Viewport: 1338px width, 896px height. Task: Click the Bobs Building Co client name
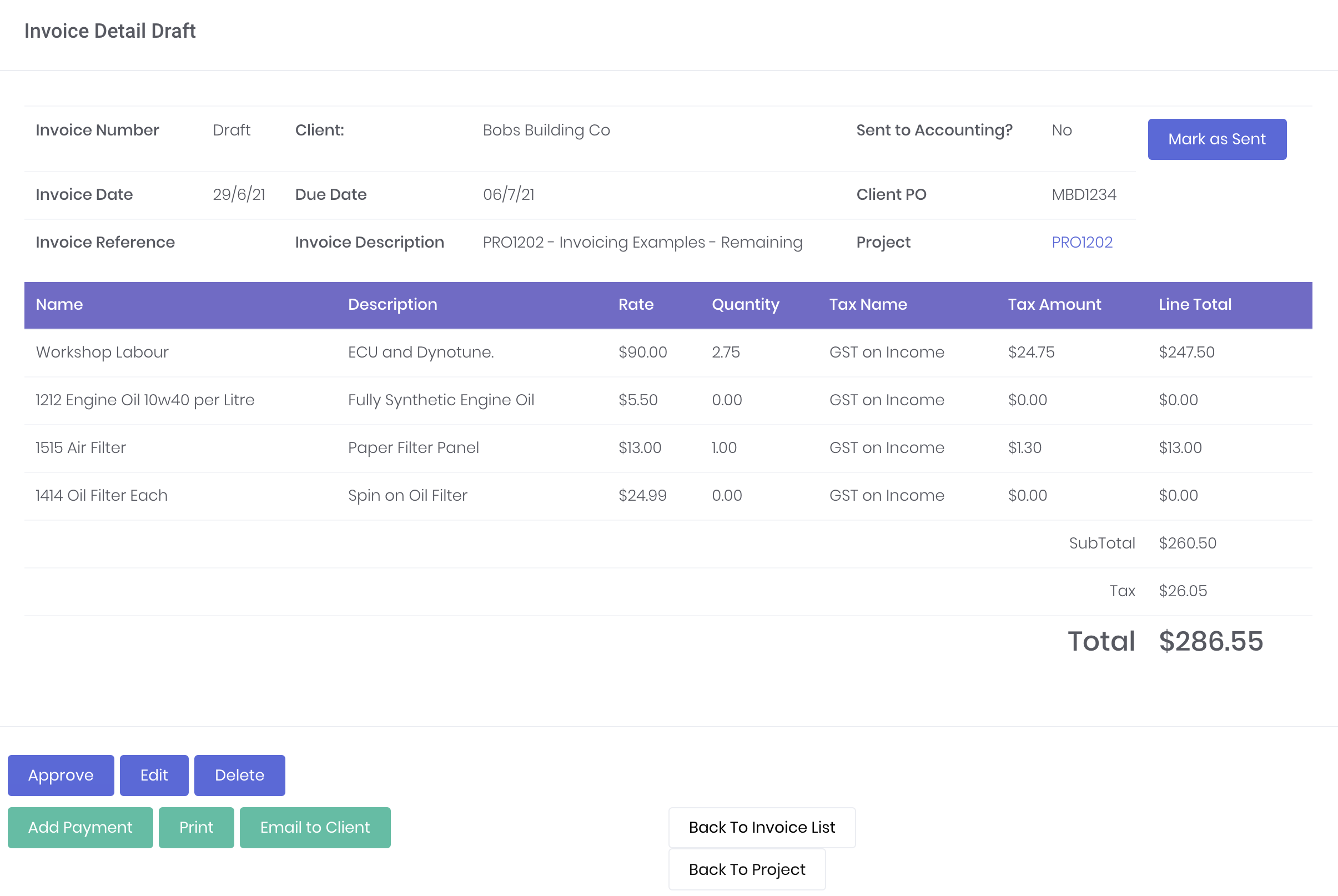(x=546, y=130)
